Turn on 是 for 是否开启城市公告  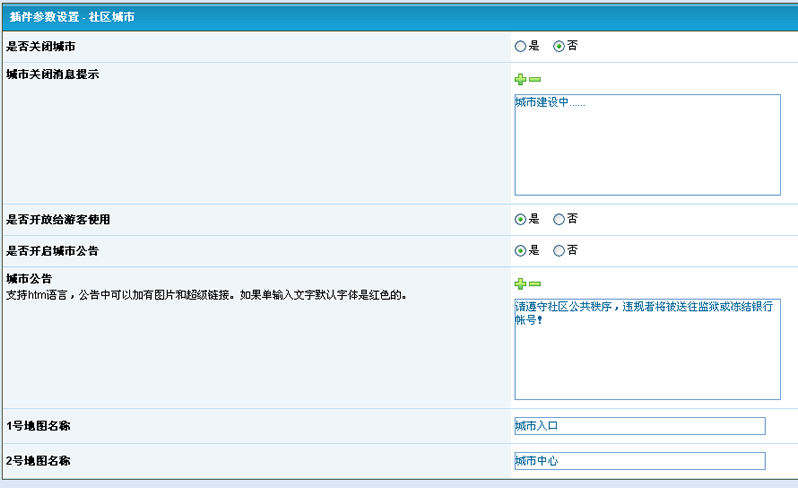[520, 250]
